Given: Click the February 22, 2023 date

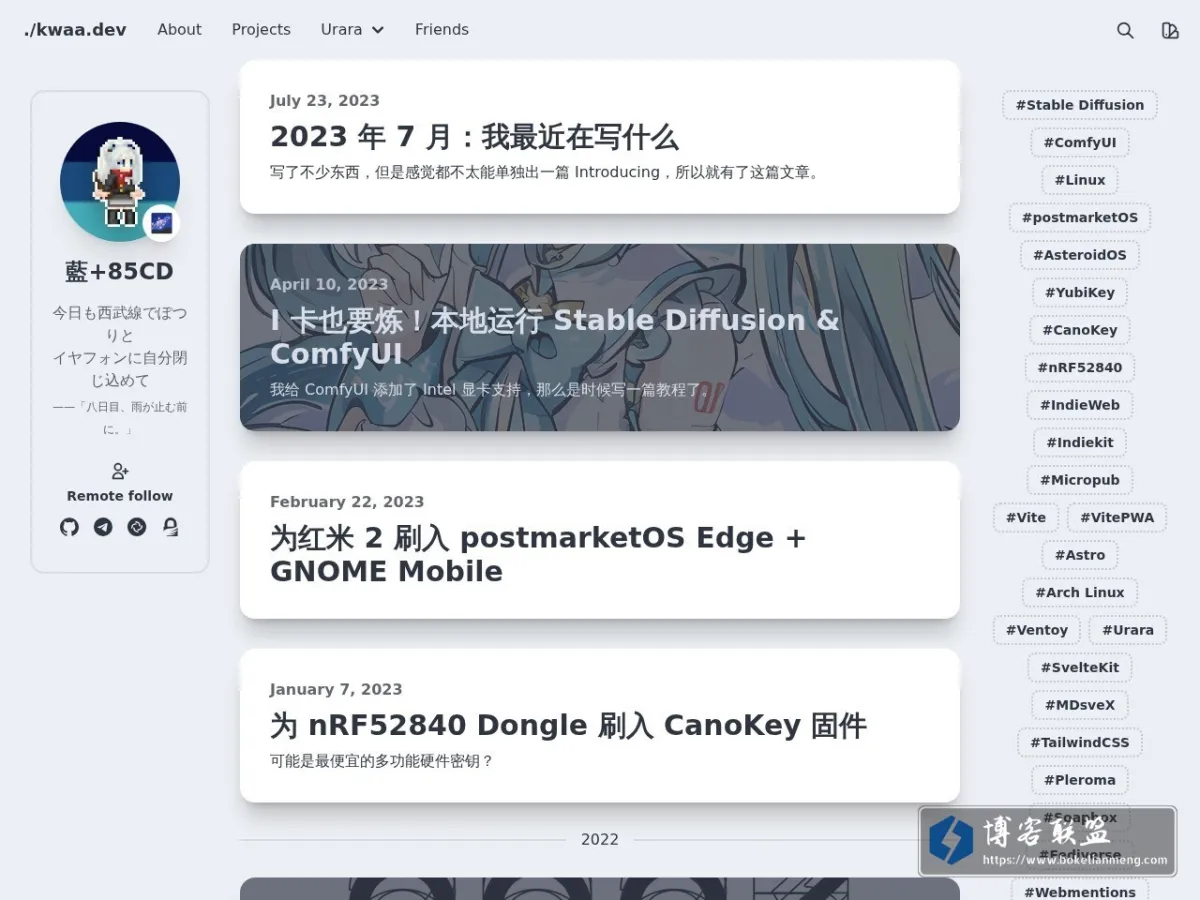Looking at the screenshot, I should 347,502.
